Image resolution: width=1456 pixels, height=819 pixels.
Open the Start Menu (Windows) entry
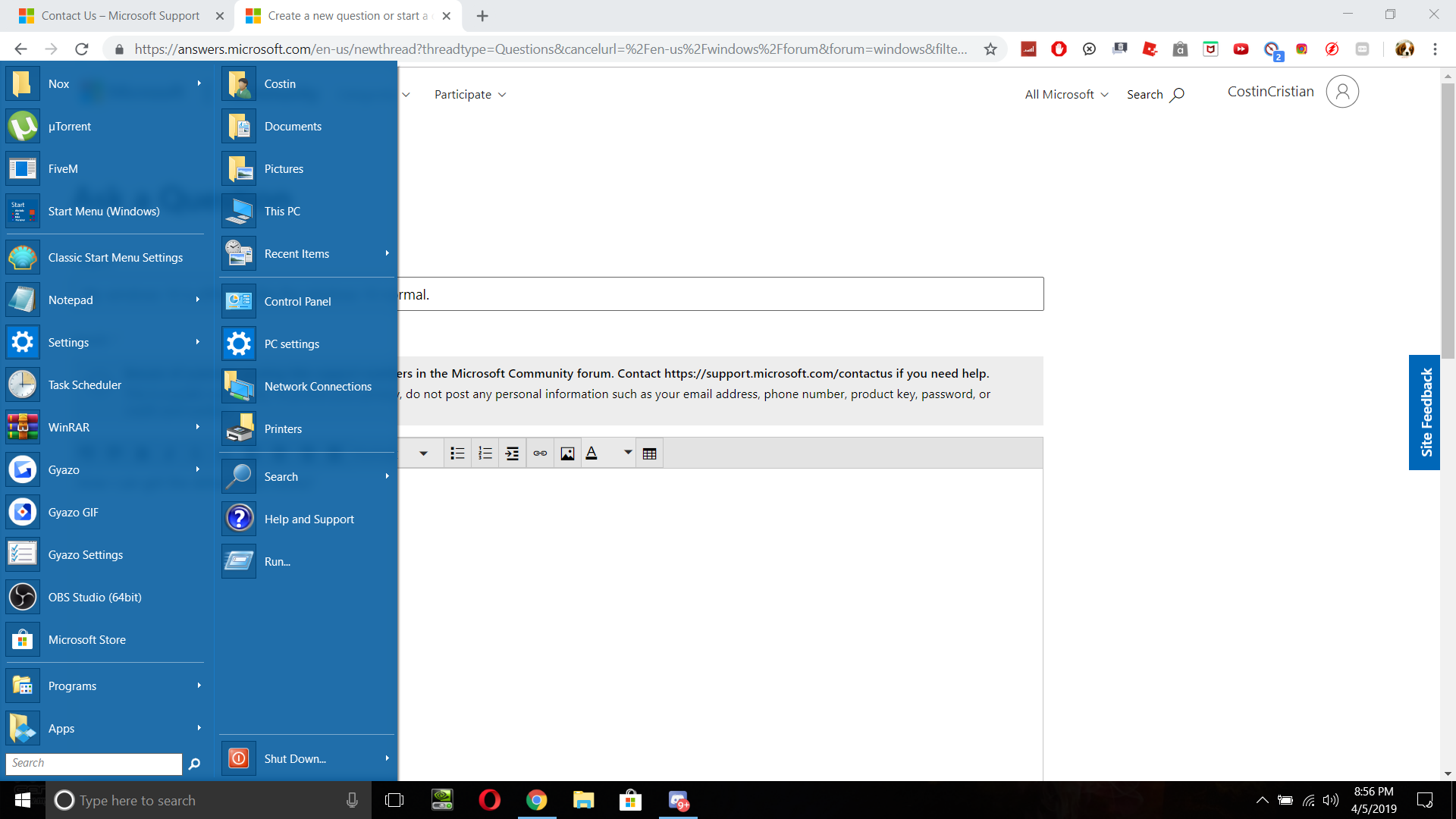coord(106,212)
